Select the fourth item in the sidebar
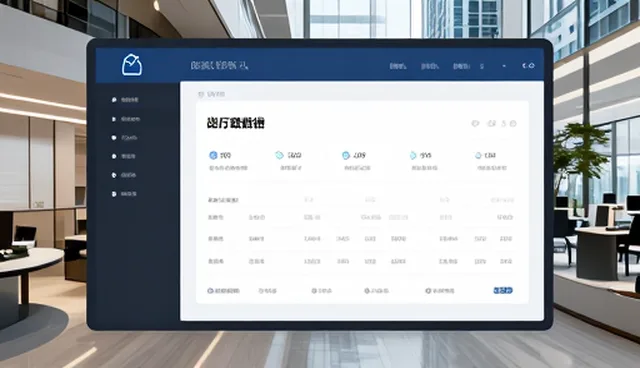Image resolution: width=640 pixels, height=368 pixels. pos(123,156)
